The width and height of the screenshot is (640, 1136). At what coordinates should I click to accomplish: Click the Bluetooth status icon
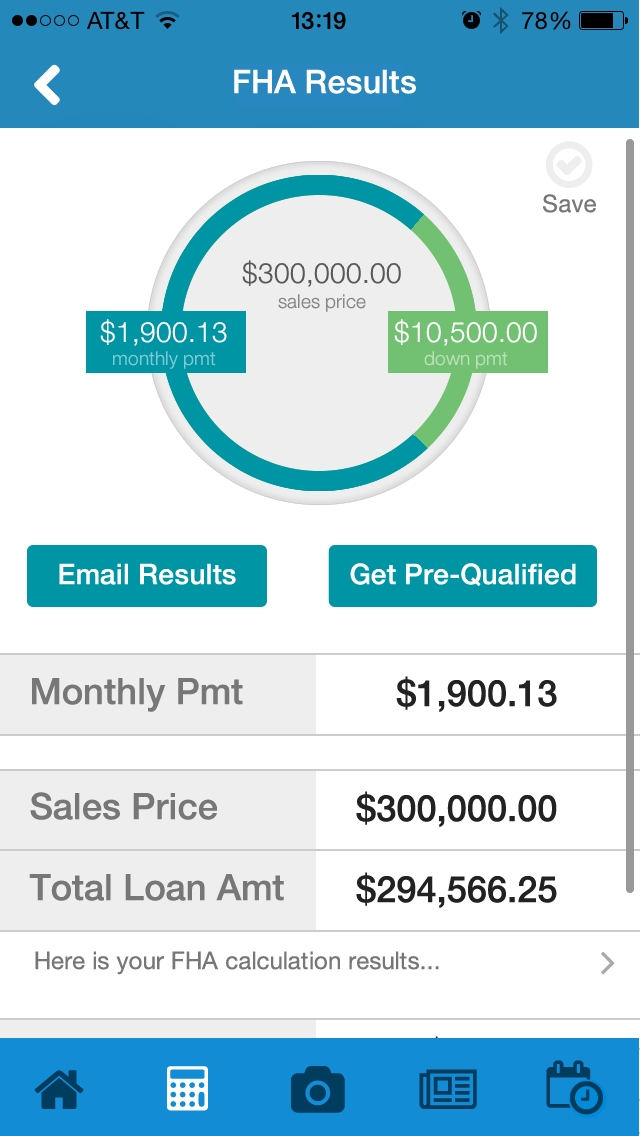(500, 21)
